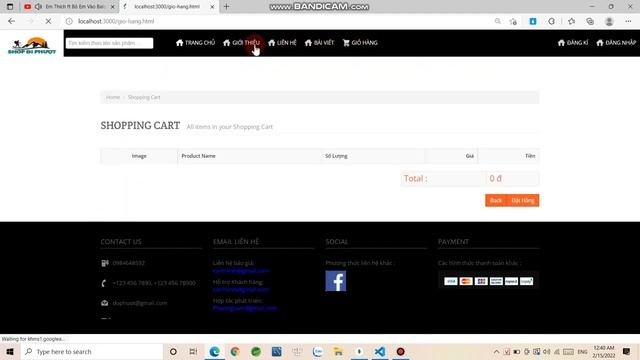This screenshot has height=360, width=640.
Task: Click the footer telephone handset icon
Action: point(104,283)
